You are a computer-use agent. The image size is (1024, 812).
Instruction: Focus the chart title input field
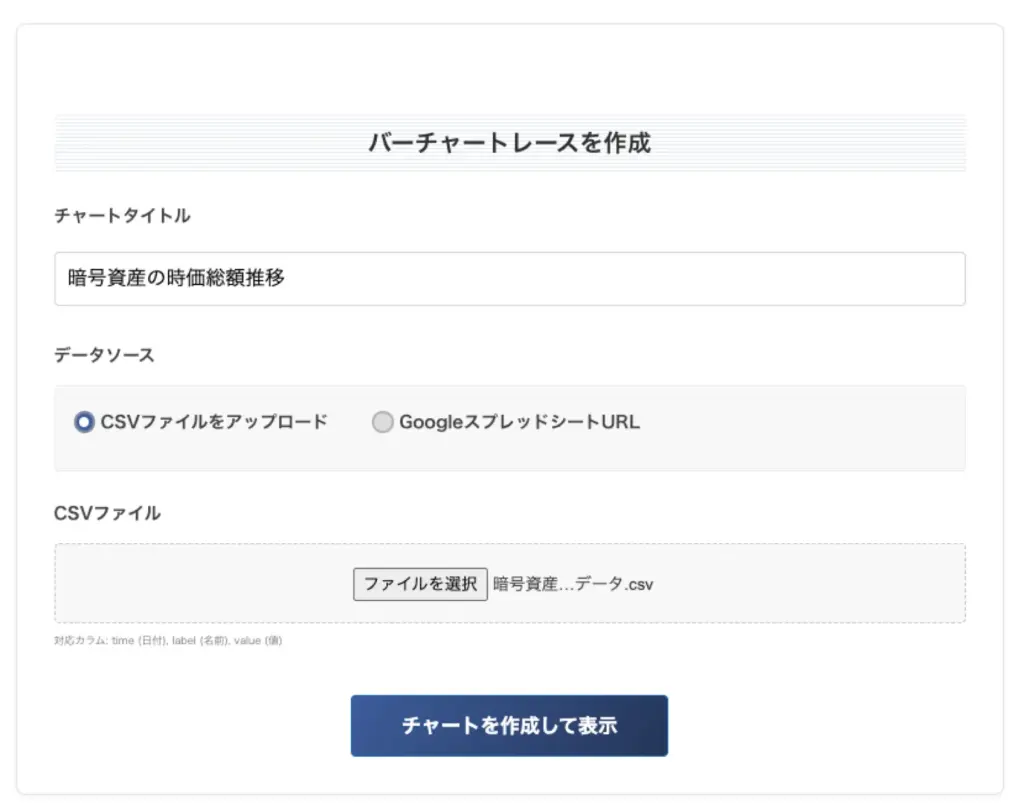tap(509, 279)
